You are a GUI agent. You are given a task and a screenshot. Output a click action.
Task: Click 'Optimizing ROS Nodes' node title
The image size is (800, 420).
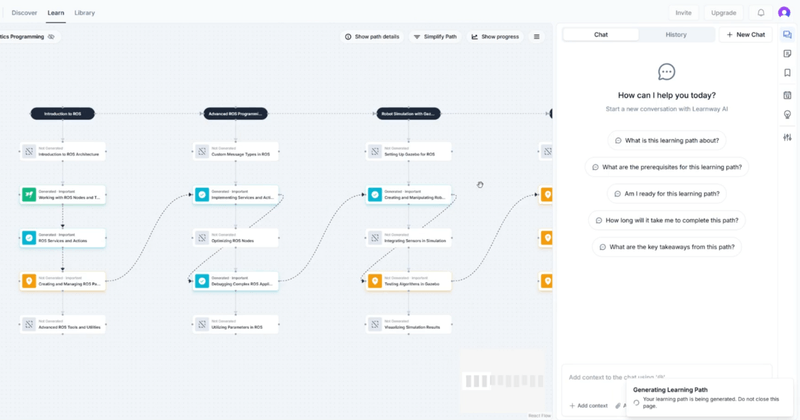(x=233, y=240)
